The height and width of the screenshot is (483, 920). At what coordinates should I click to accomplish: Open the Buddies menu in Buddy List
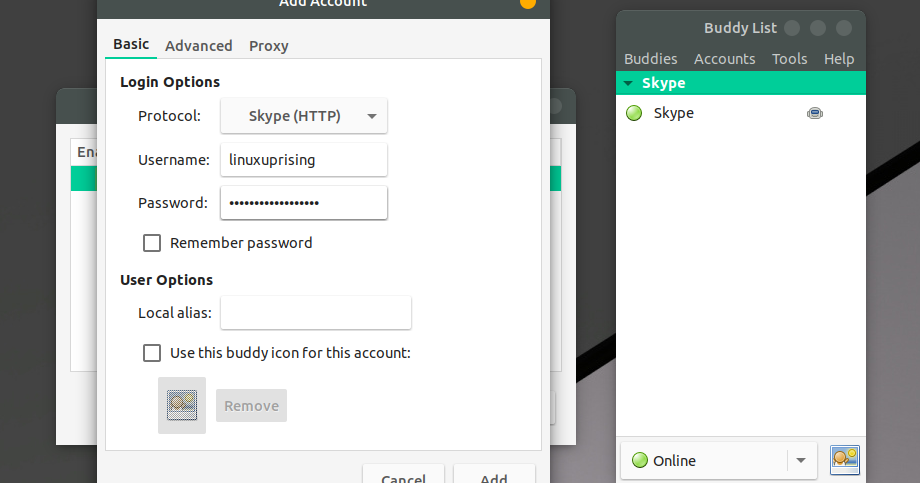tap(650, 59)
